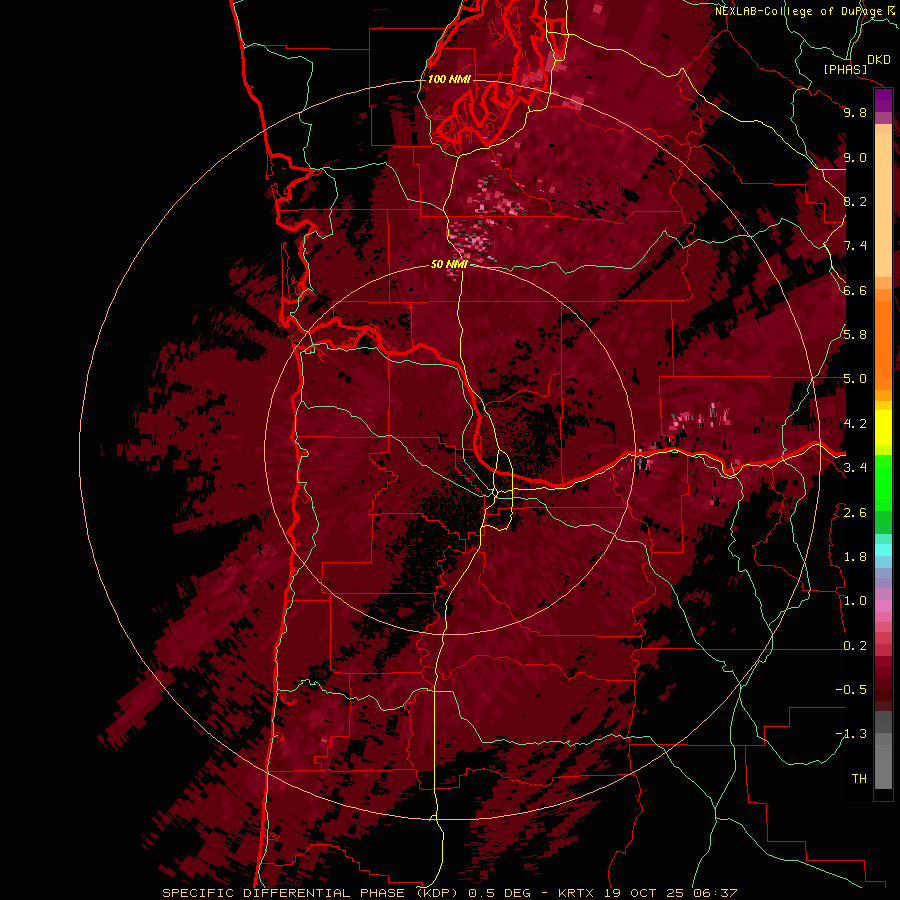Screen dimensions: 900x900
Task: Click the 6.6 value on the color scale
Action: tap(855, 291)
